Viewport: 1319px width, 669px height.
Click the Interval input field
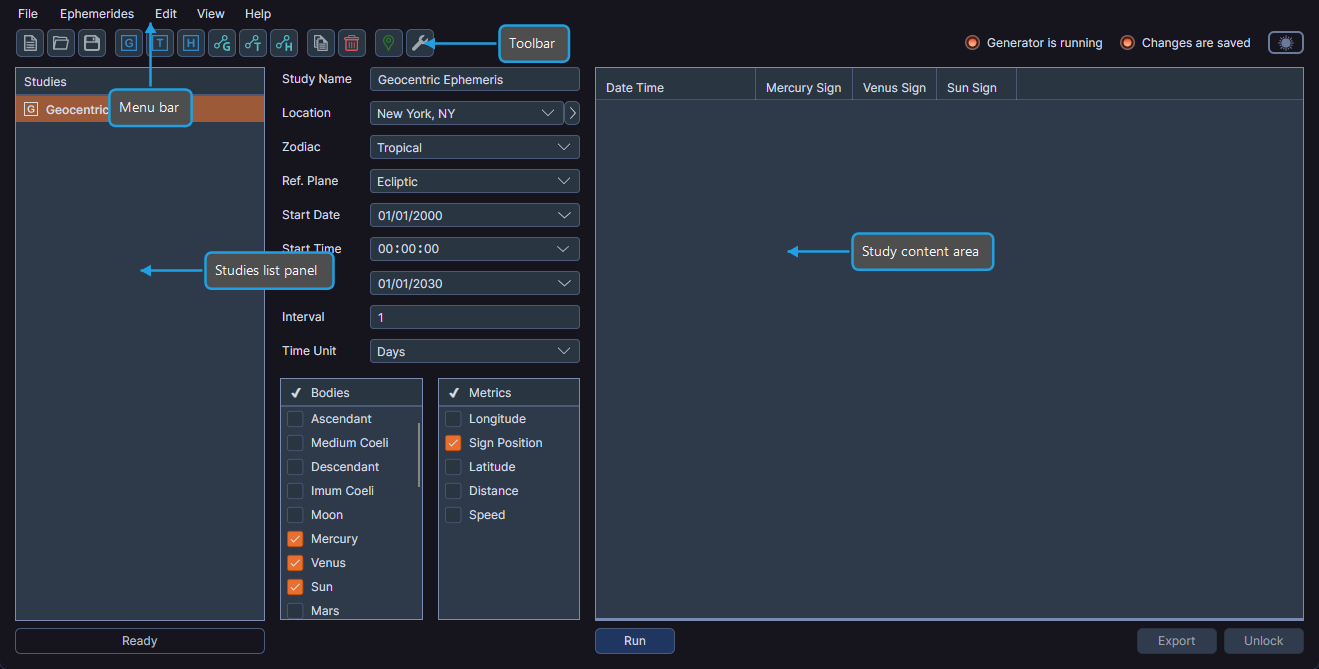click(474, 317)
